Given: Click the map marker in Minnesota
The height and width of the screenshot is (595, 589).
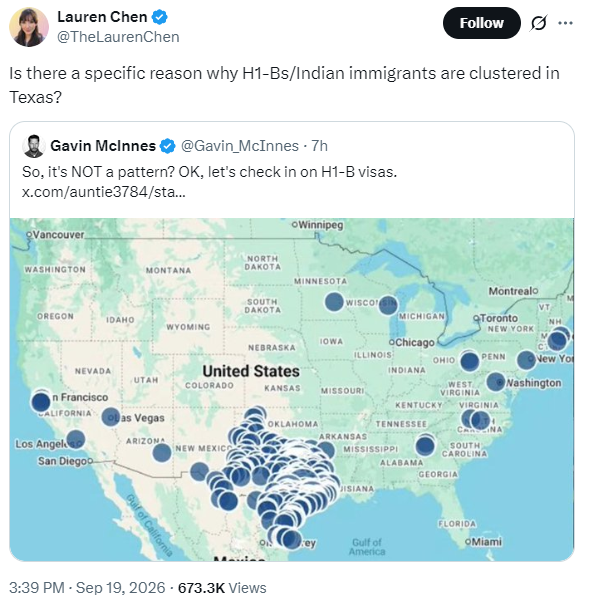Looking at the screenshot, I should click(334, 302).
